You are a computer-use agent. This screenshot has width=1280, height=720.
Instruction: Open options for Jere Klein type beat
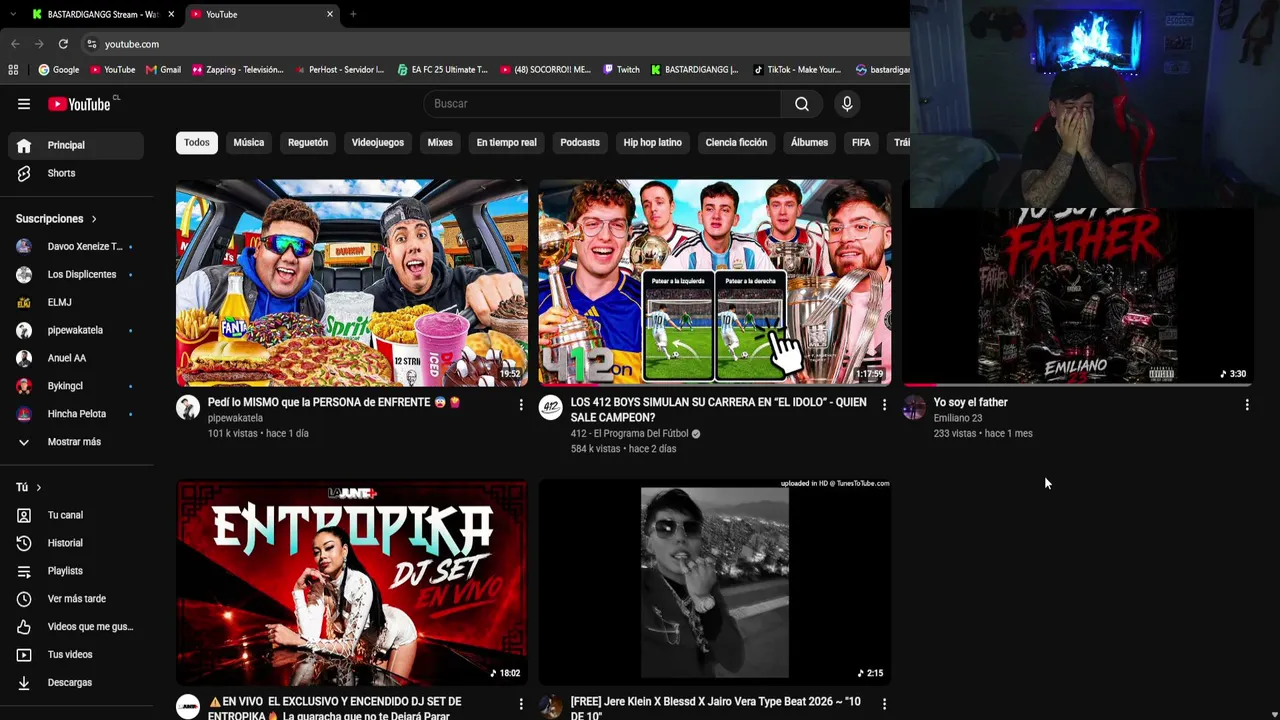tap(884, 705)
